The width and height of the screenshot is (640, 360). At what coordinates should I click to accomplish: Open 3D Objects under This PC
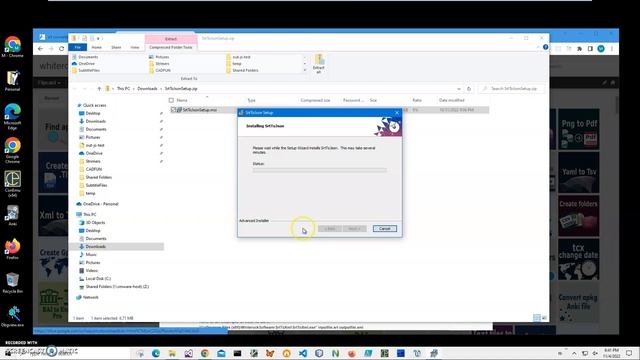(x=95, y=222)
